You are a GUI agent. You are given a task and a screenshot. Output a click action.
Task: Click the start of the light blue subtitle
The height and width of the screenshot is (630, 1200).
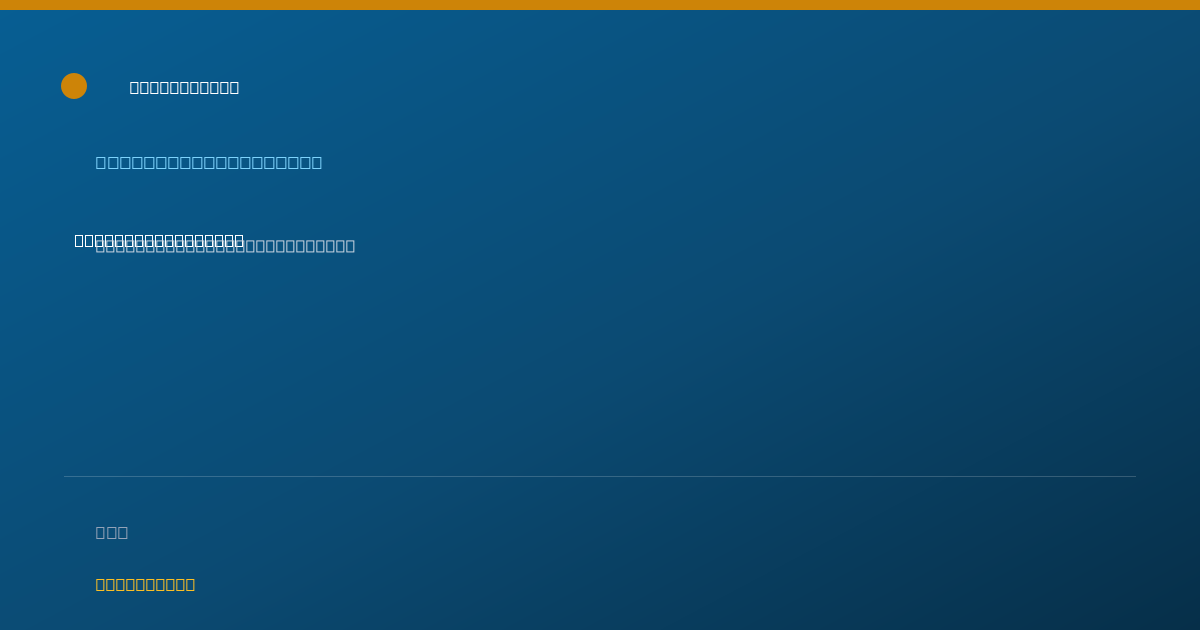click(x=102, y=162)
